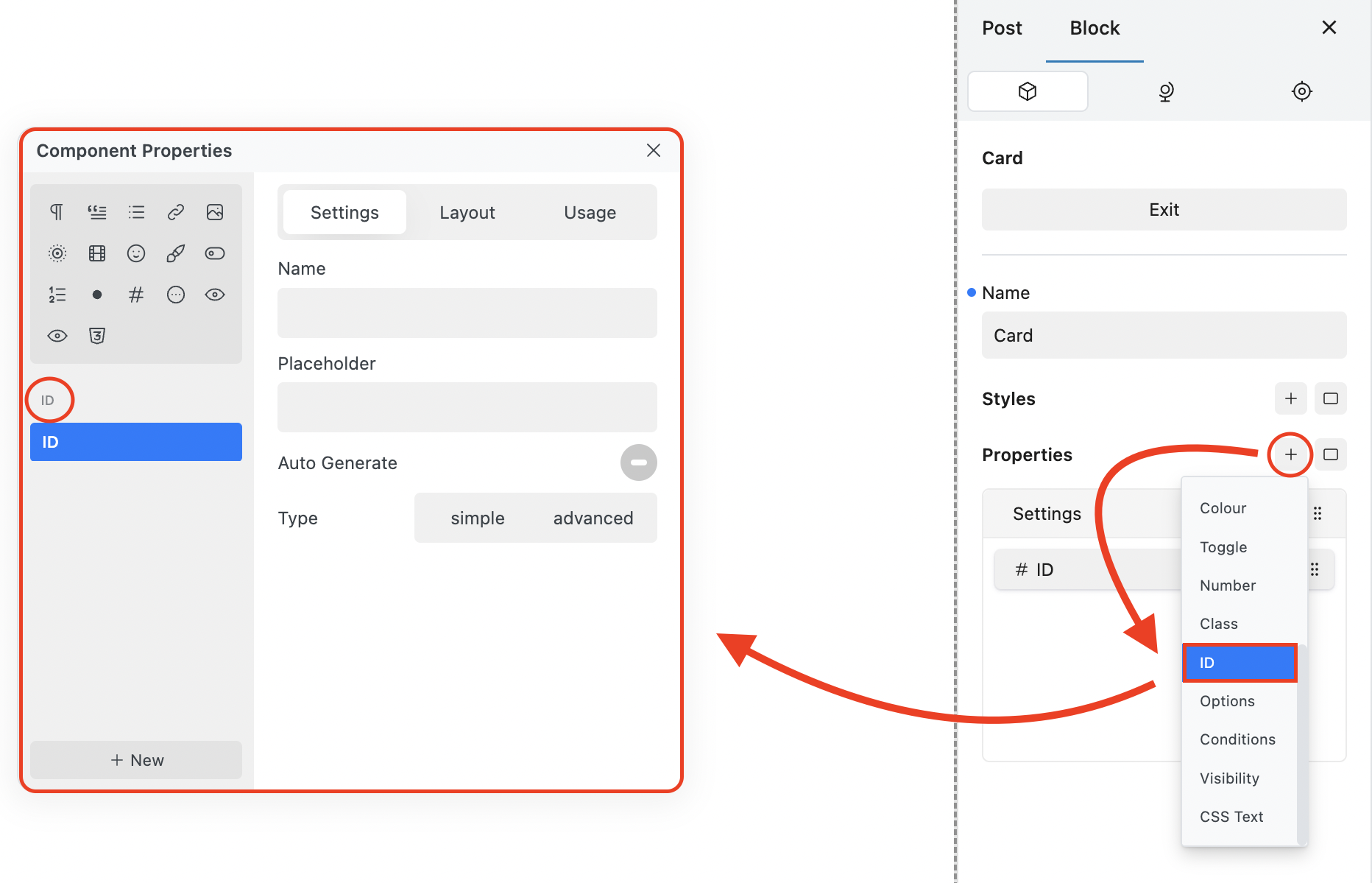Click the film strip media icon
The image size is (1372, 883).
coord(96,253)
